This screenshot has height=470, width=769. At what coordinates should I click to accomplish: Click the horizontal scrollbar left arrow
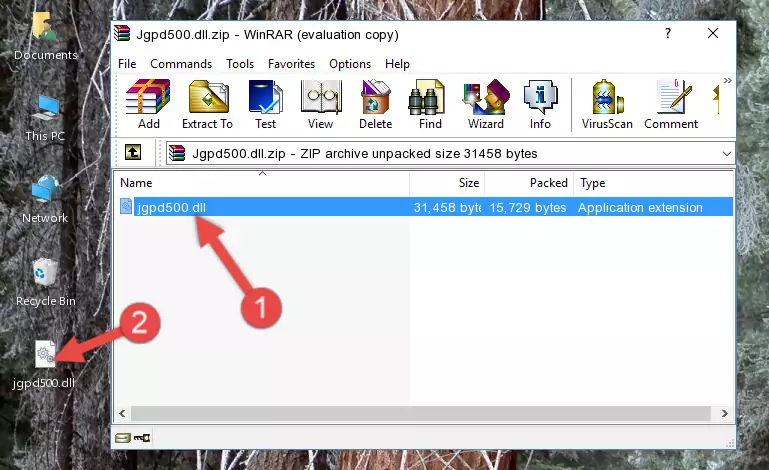[122, 414]
